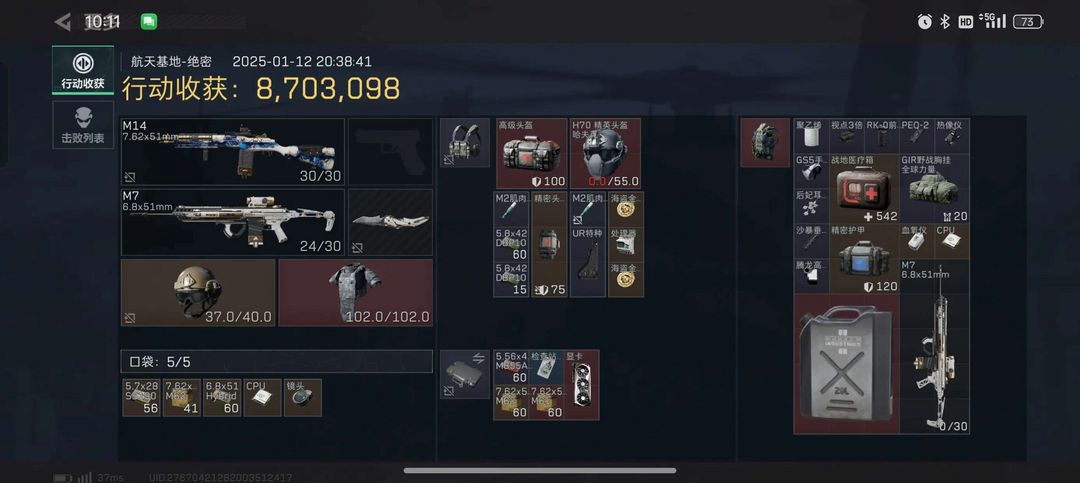Tap the large fuel canister item
This screenshot has height=483, width=1080.
tap(847, 364)
